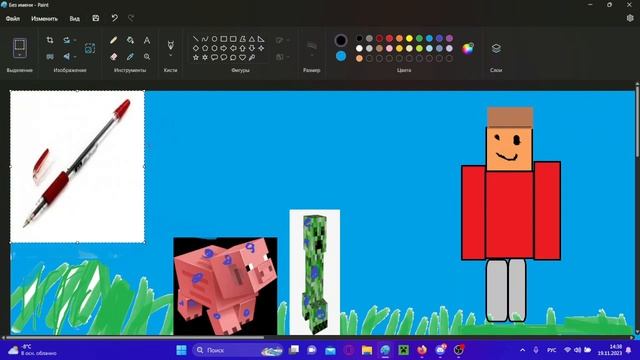
Task: Expand the Brushes dropdown chevron
Action: (x=171, y=55)
